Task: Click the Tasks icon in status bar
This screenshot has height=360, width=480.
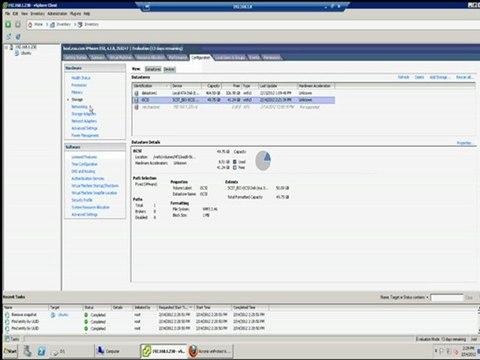Action: 7,339
